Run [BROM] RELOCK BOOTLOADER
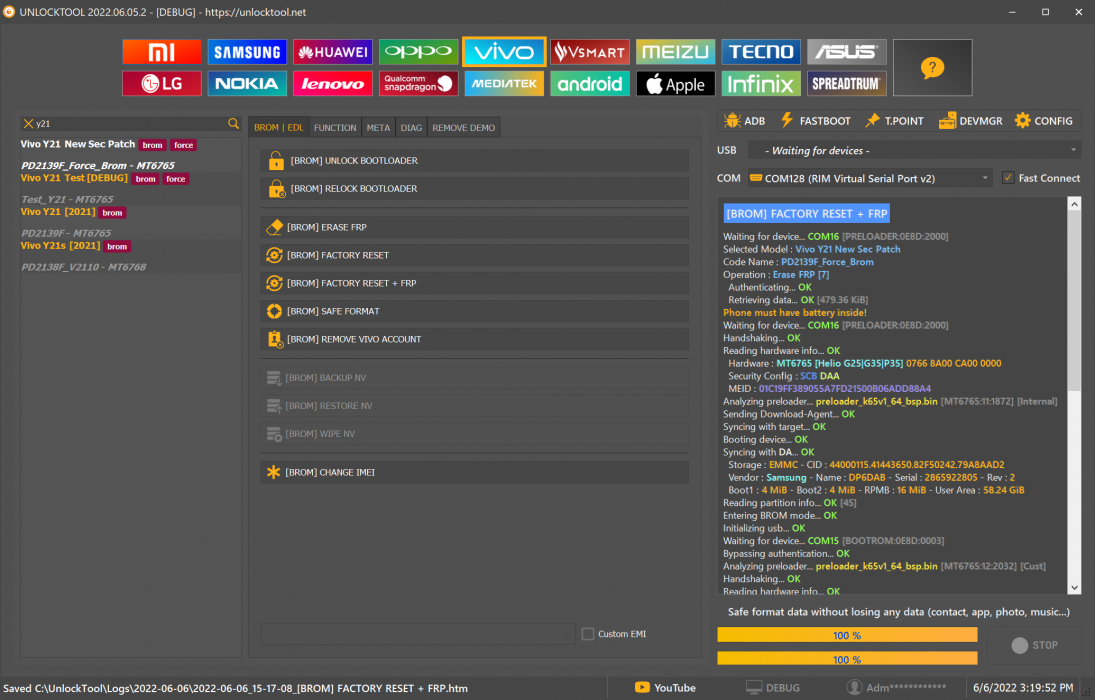The height and width of the screenshot is (700, 1095). (475, 189)
